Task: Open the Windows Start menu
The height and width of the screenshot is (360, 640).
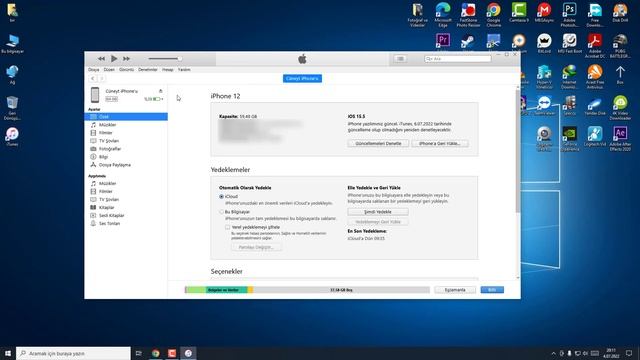Action: 8,353
